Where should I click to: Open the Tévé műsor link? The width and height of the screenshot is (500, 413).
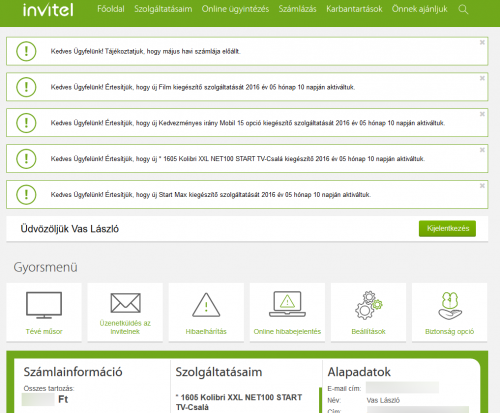click(44, 331)
